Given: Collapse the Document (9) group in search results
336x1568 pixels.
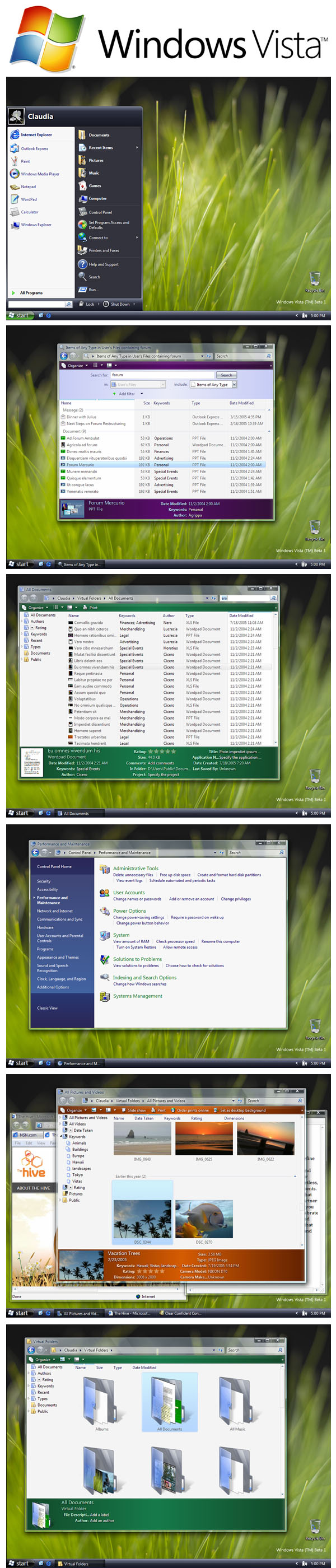Looking at the screenshot, I should tap(270, 431).
